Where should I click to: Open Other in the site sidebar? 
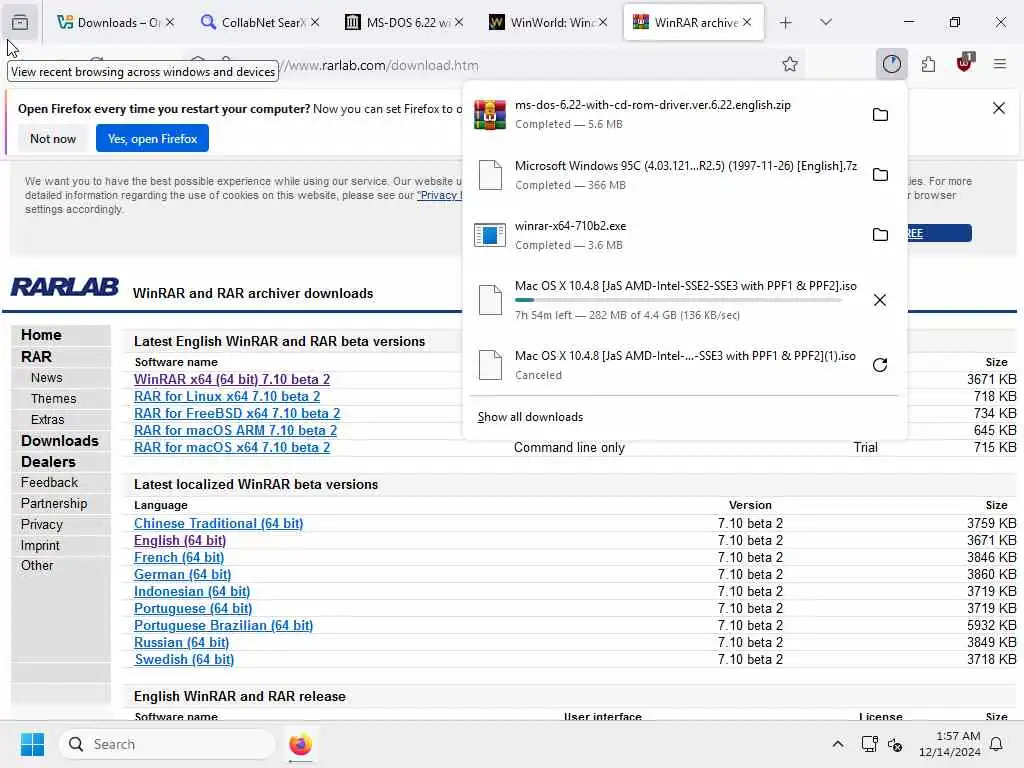coord(37,566)
